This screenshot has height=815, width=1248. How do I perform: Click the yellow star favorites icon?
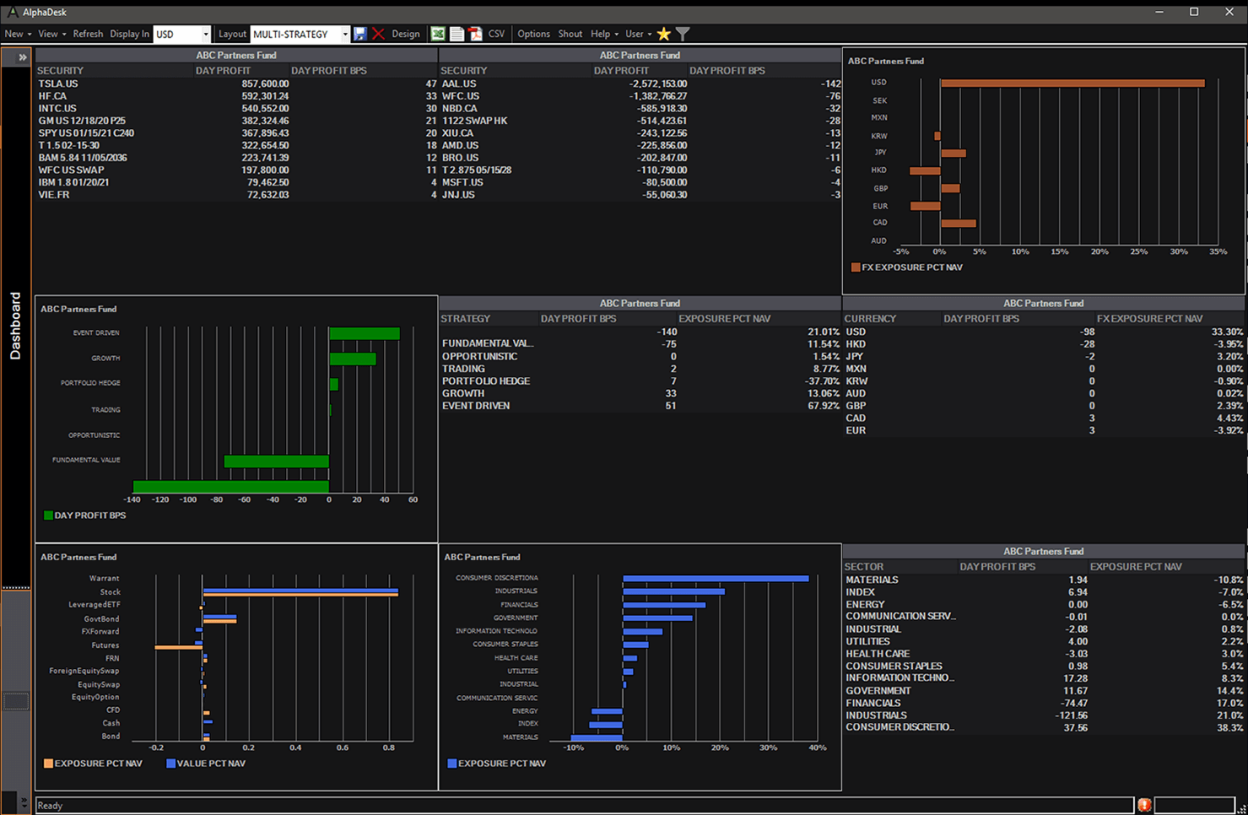point(664,34)
